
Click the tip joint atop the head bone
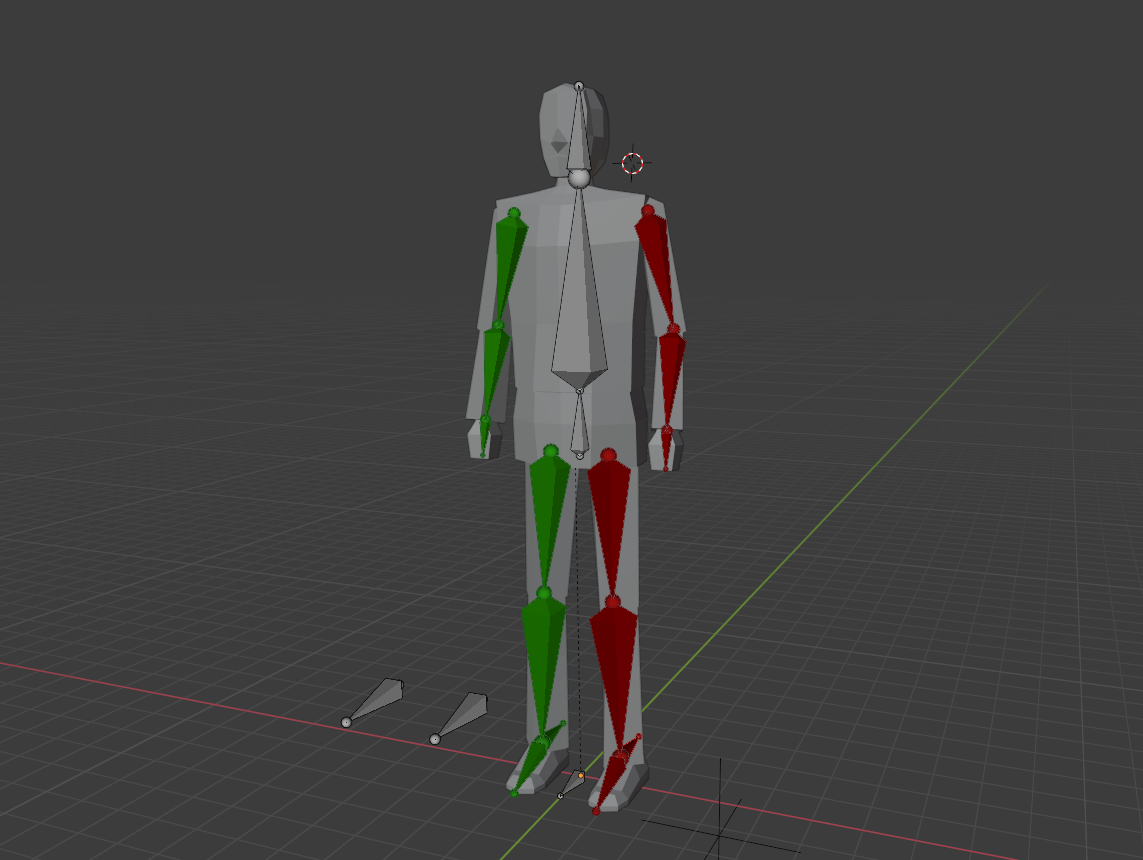pos(579,86)
